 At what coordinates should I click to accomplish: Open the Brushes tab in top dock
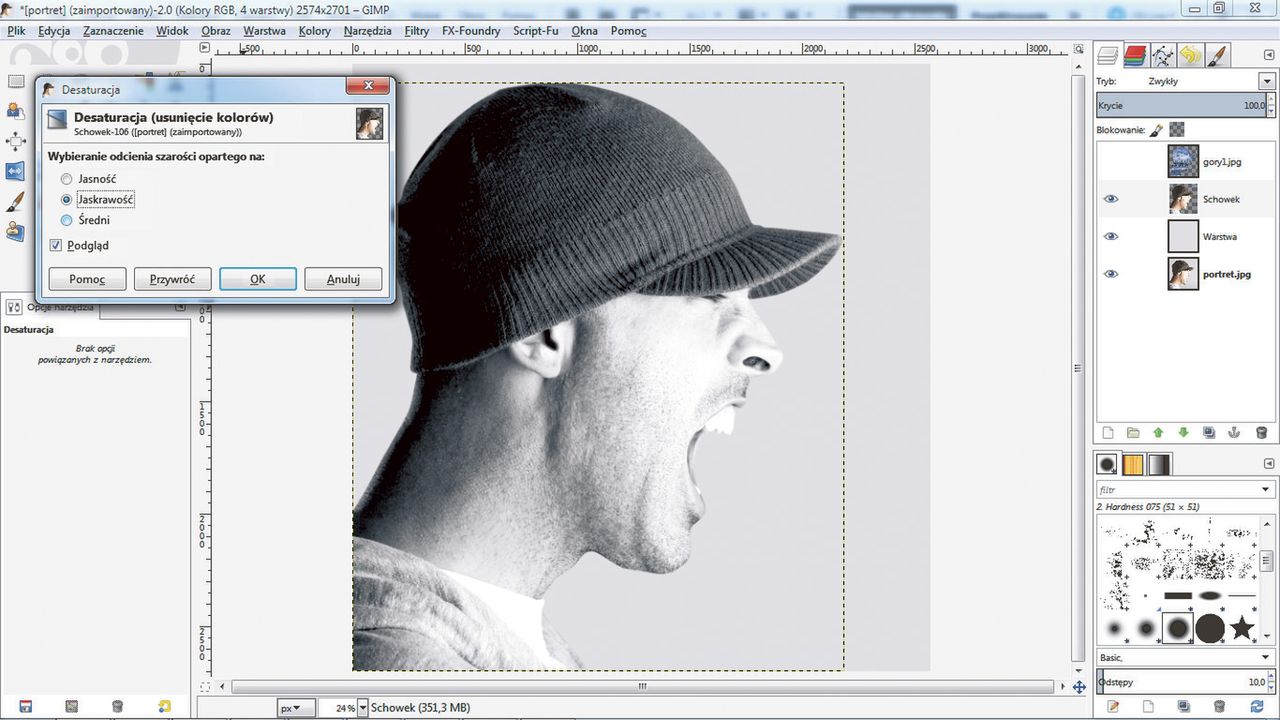[1216, 55]
